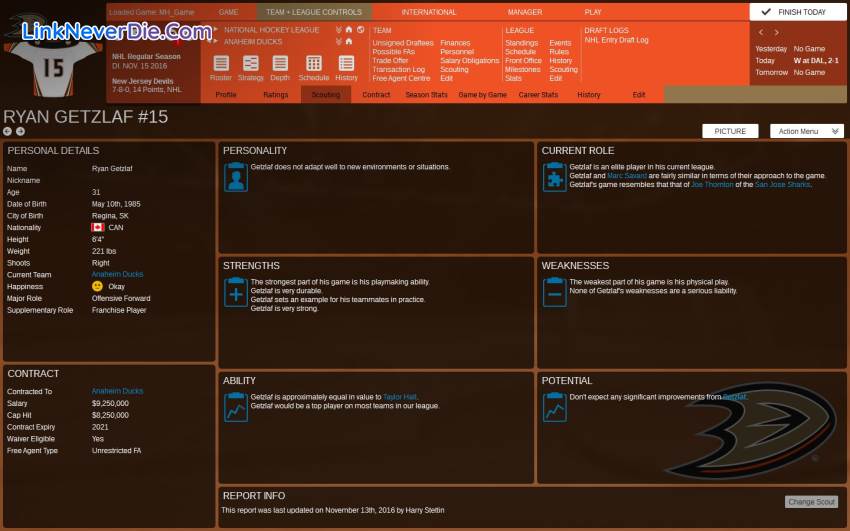Image resolution: width=850 pixels, height=531 pixels.
Task: Open the Action Menu dropdown
Action: point(807,131)
